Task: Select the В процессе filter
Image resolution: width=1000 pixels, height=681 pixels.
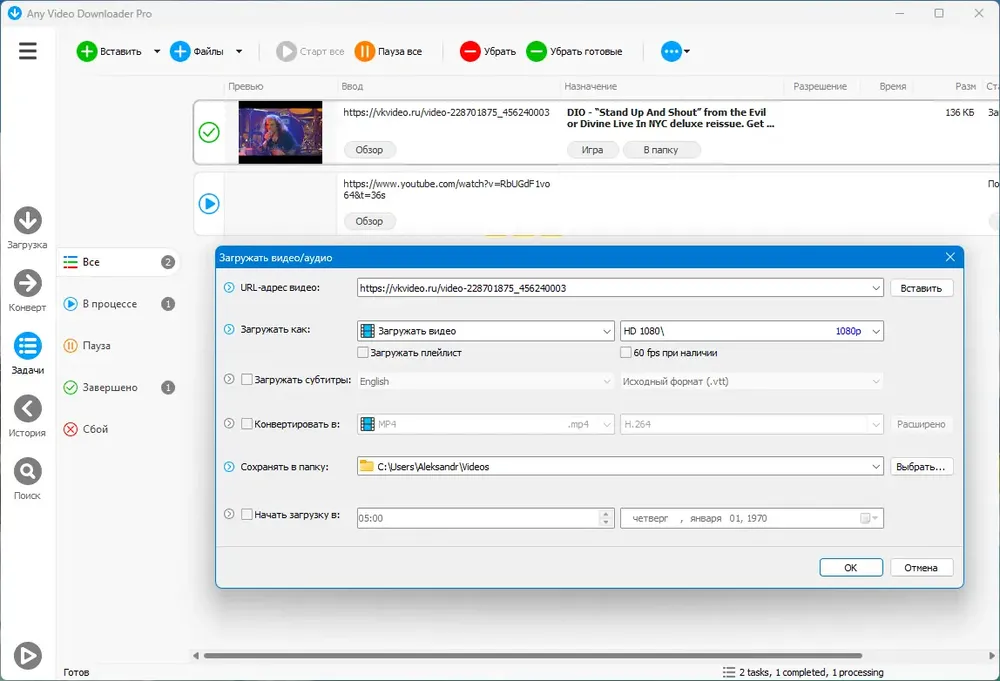Action: [x=119, y=304]
